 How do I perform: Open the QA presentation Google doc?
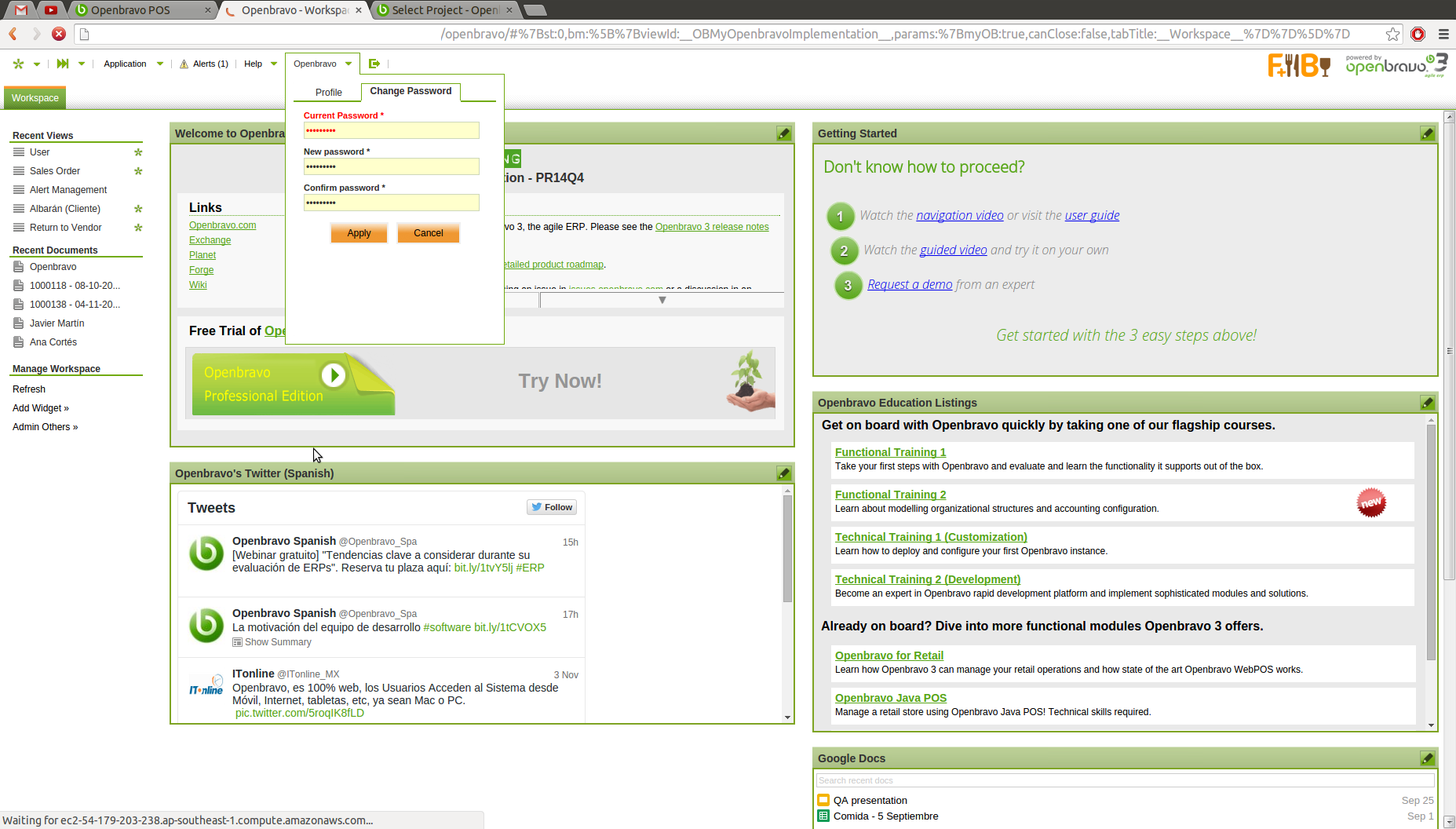click(x=870, y=801)
